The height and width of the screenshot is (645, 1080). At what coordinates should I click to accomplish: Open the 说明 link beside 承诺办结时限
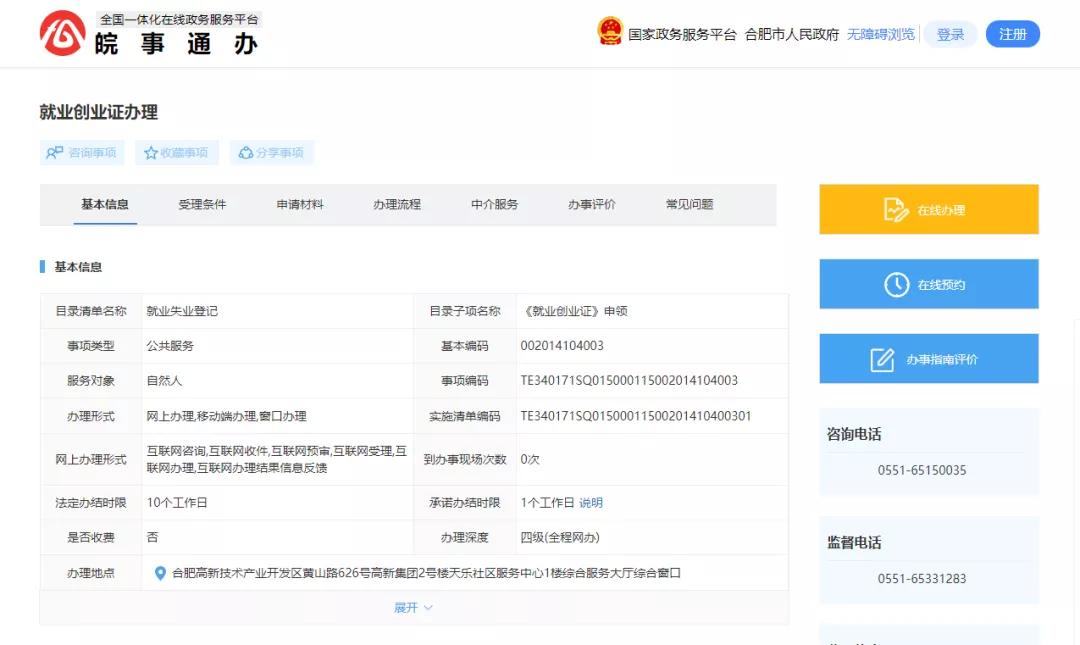(590, 502)
